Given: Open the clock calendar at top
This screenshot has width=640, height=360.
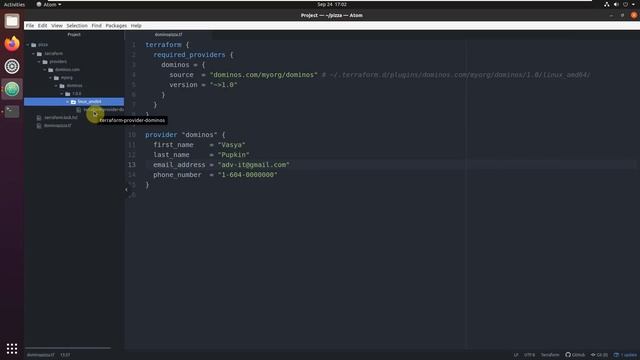Looking at the screenshot, I should pos(332,4).
